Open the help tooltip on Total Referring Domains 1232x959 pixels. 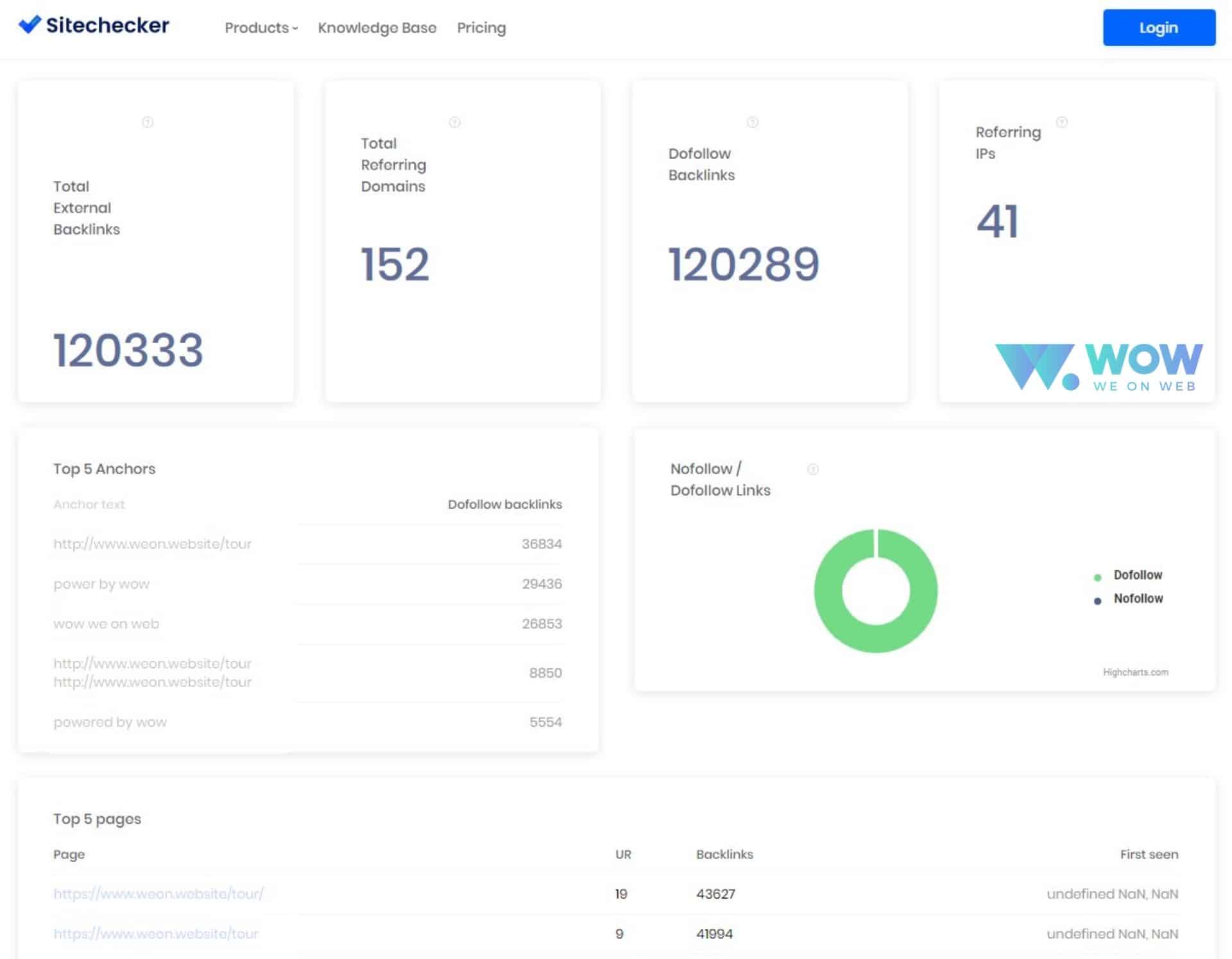point(456,121)
